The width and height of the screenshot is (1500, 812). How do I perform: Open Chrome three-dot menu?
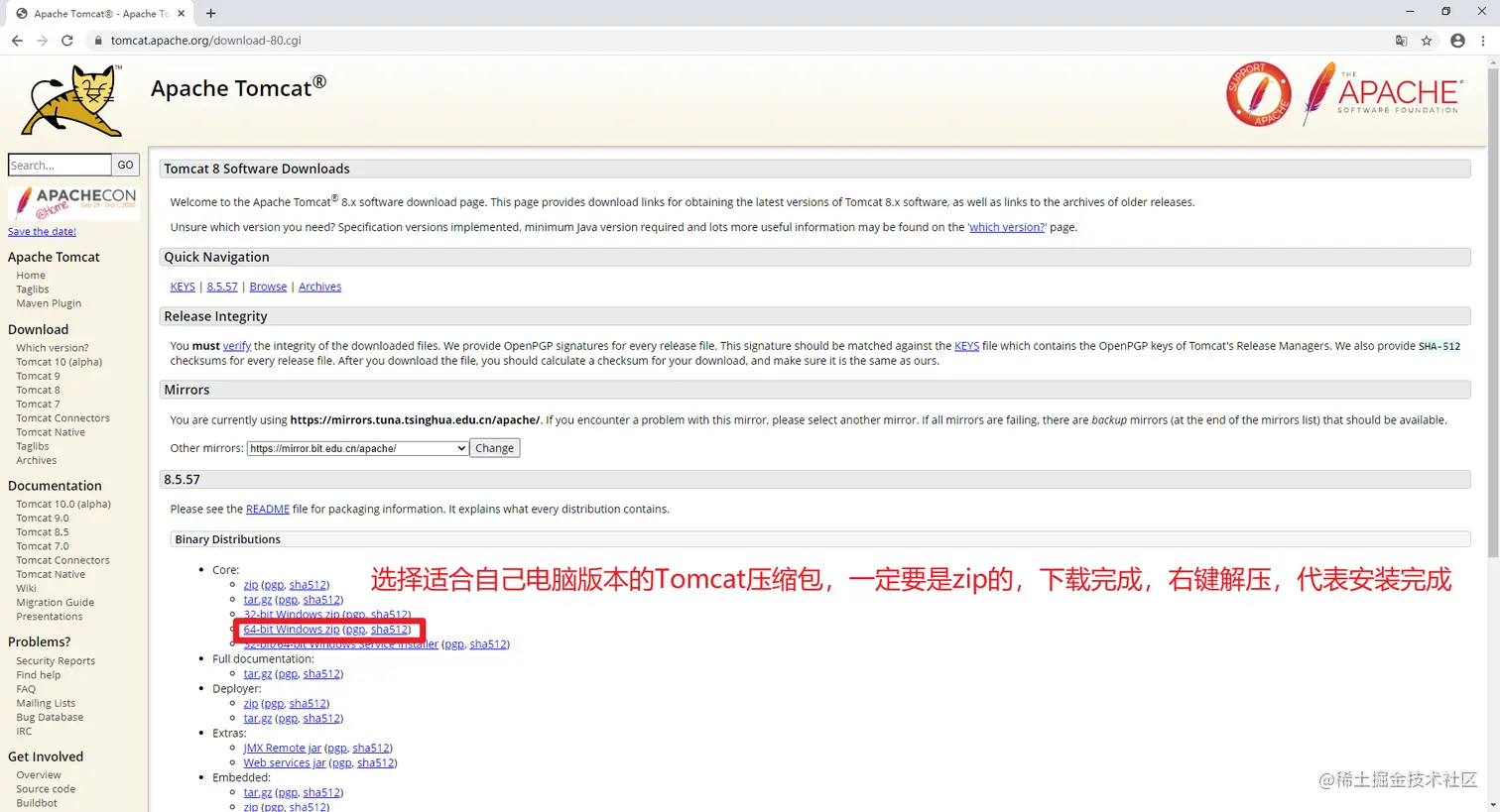click(x=1483, y=41)
